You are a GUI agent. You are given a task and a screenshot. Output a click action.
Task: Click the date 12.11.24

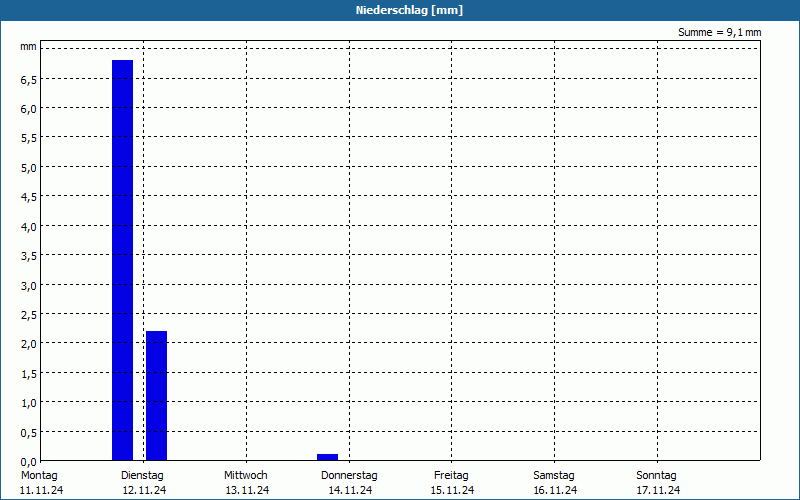[x=144, y=490]
